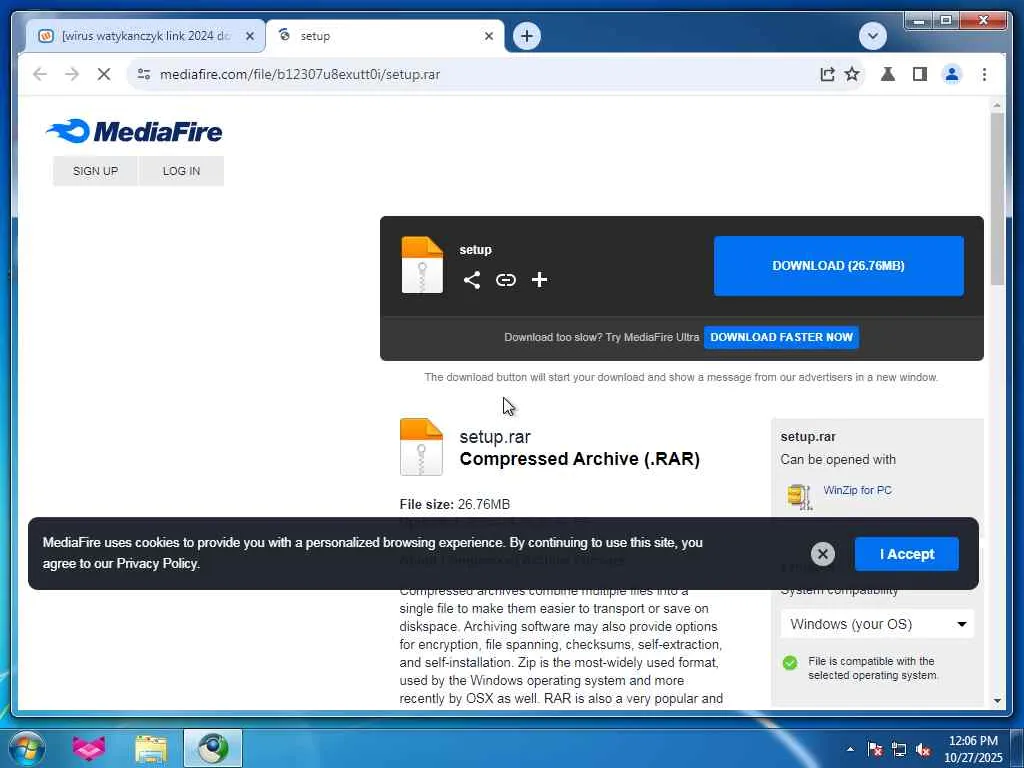The width and height of the screenshot is (1024, 768).
Task: Close the wirus watykanczyk tab
Action: [249, 36]
